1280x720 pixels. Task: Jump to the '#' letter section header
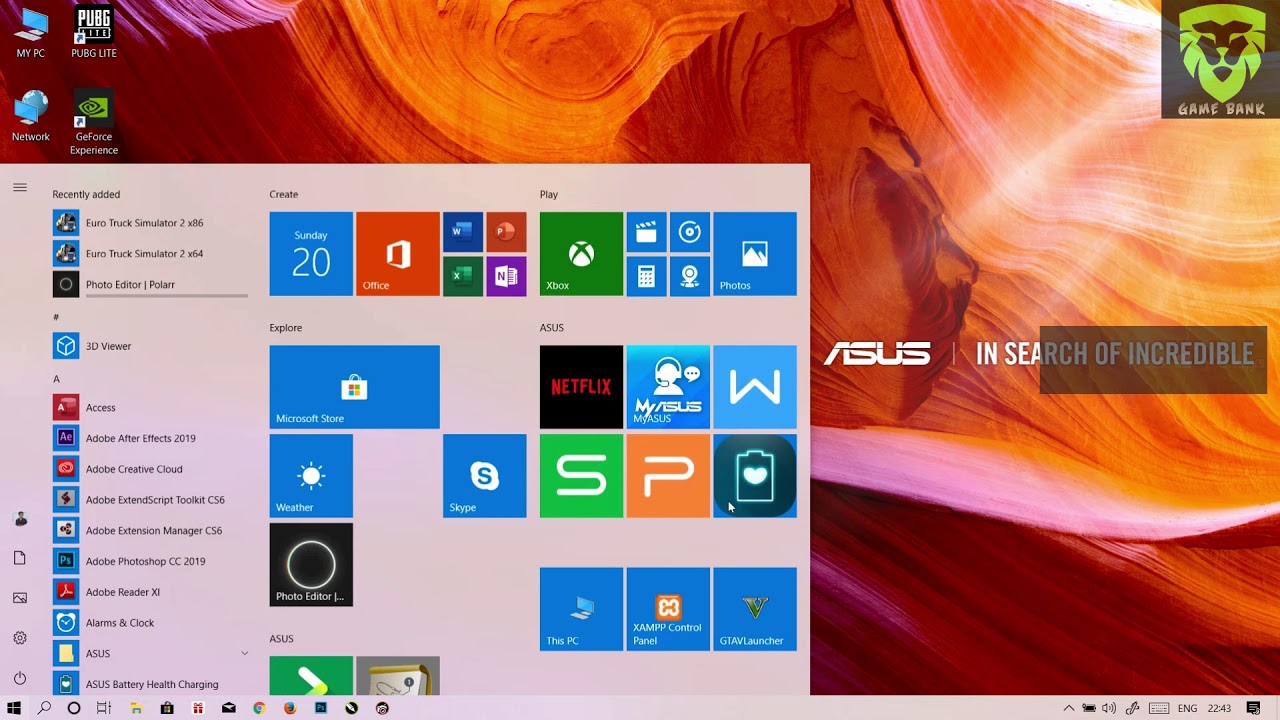point(56,317)
